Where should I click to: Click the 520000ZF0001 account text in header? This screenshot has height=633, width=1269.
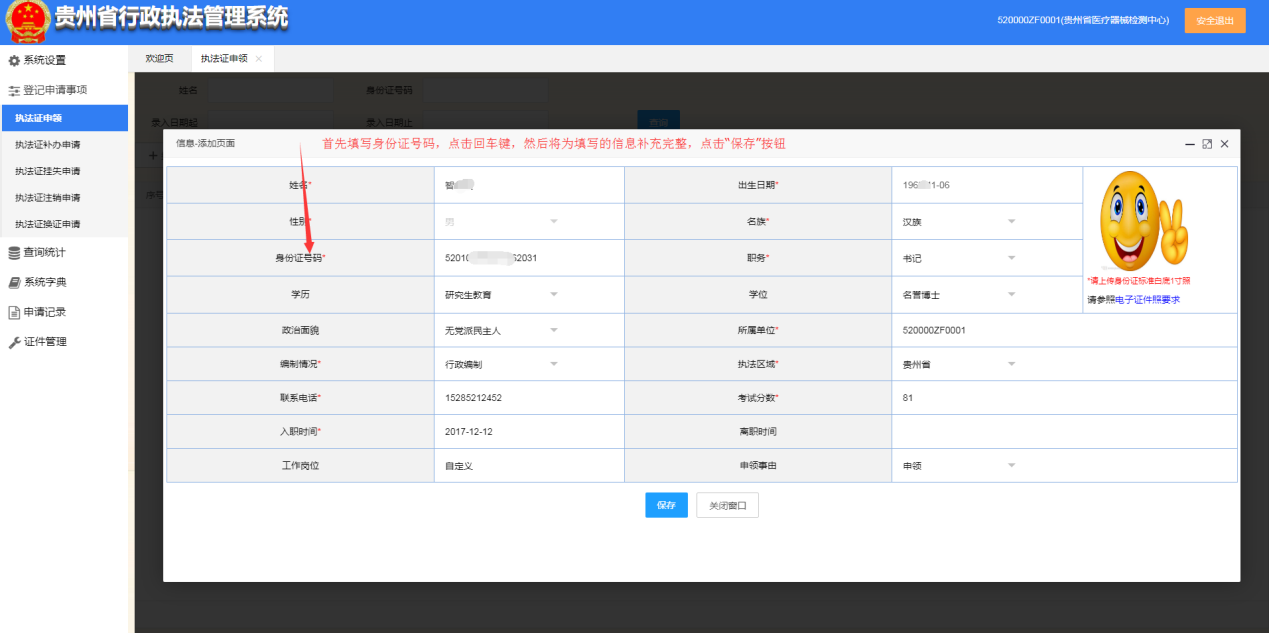1083,20
